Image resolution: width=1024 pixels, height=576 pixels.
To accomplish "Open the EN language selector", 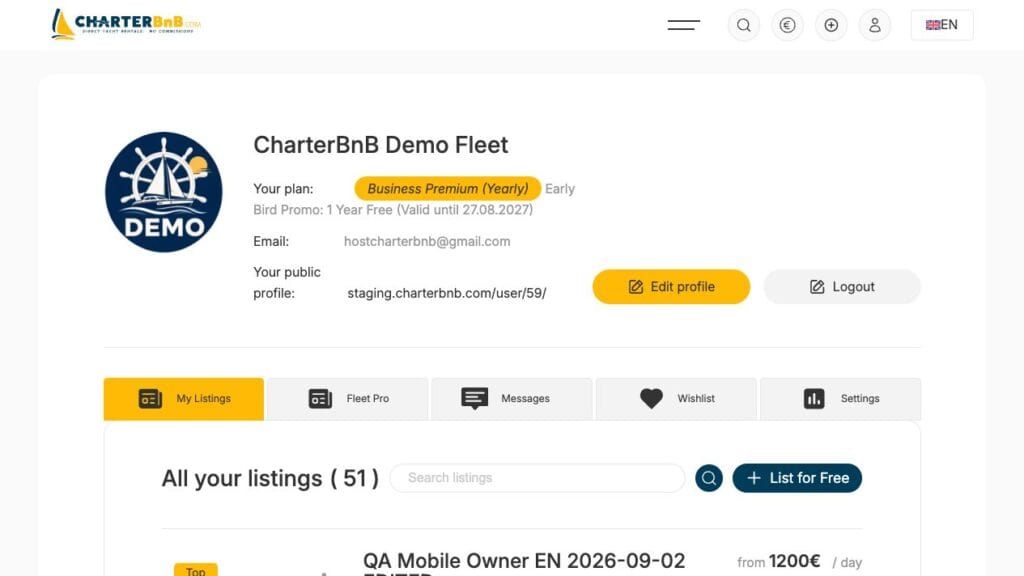I will click(942, 25).
